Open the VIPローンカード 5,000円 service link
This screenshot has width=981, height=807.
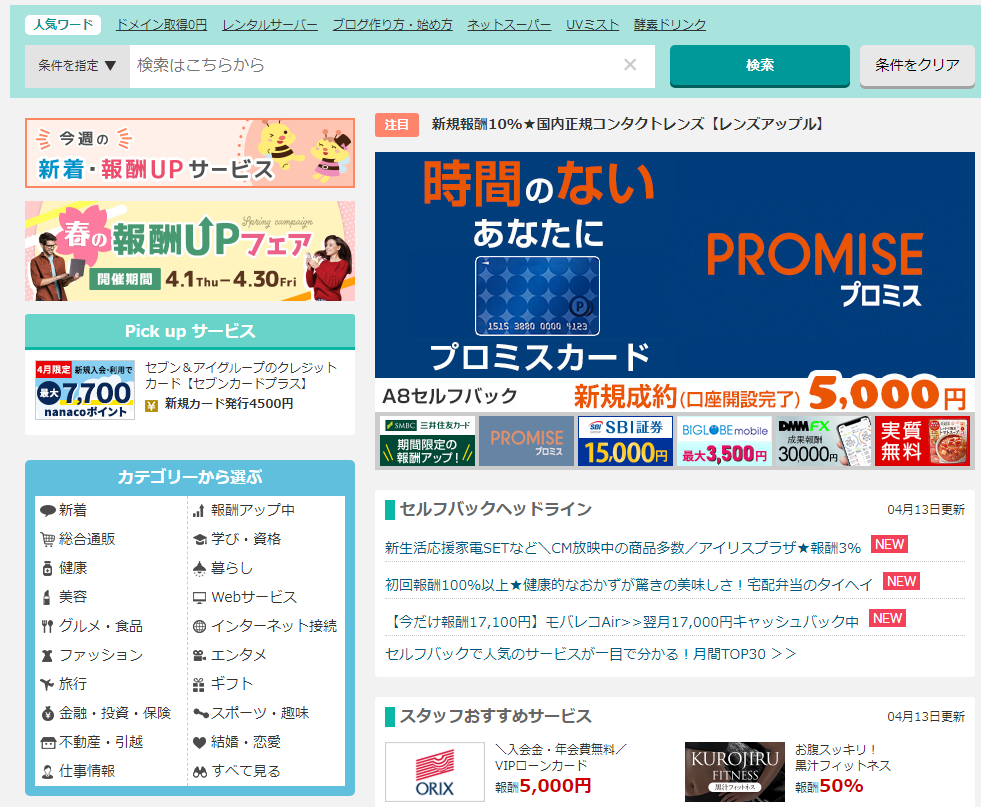pyautogui.click(x=560, y=768)
